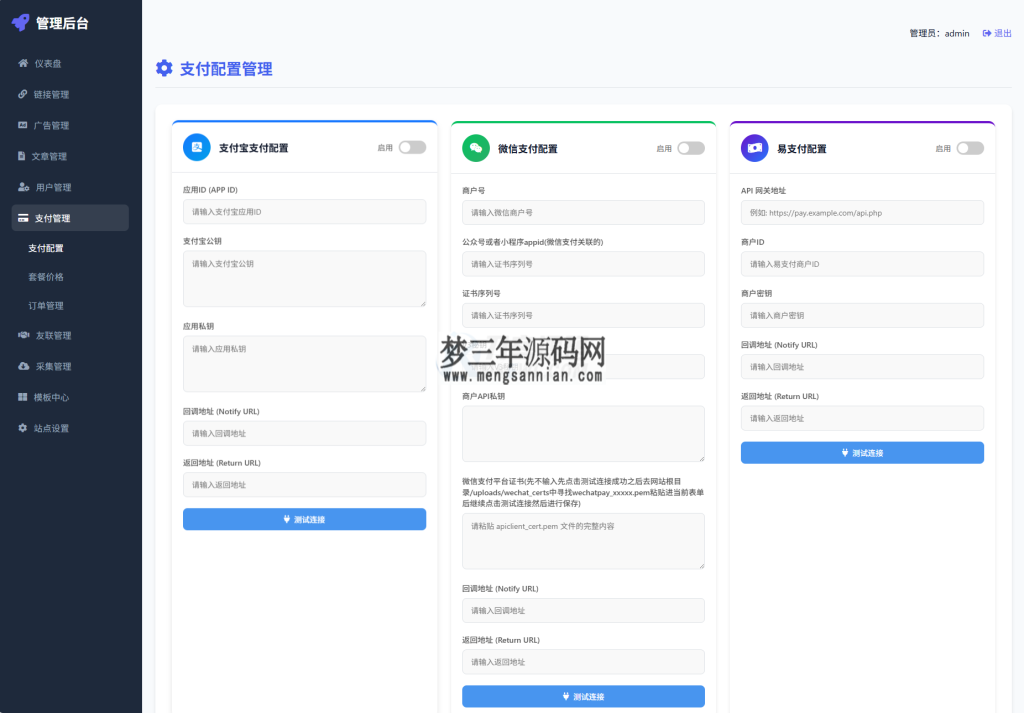Click the gear icon beside 支付配置管理 title
The image size is (1024, 713).
click(x=164, y=68)
